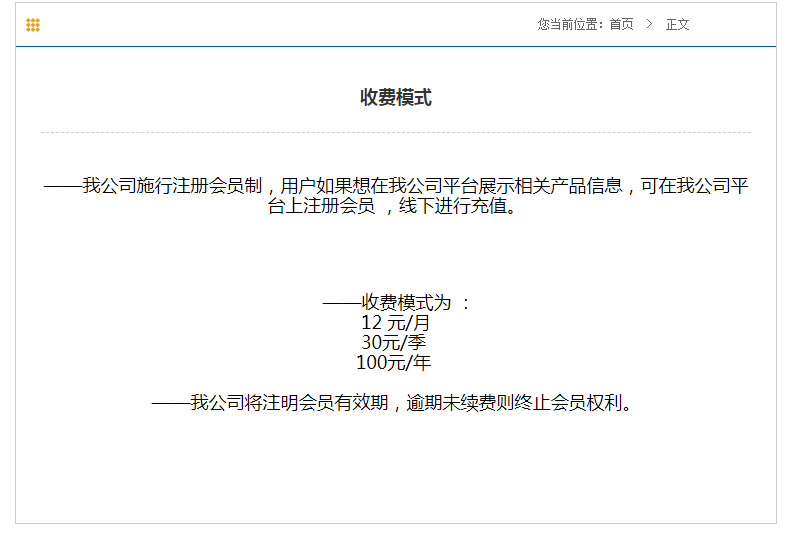The image size is (802, 544).
Task: Click the breadcrumb arrow between 首页 and 正文
Action: point(649,25)
